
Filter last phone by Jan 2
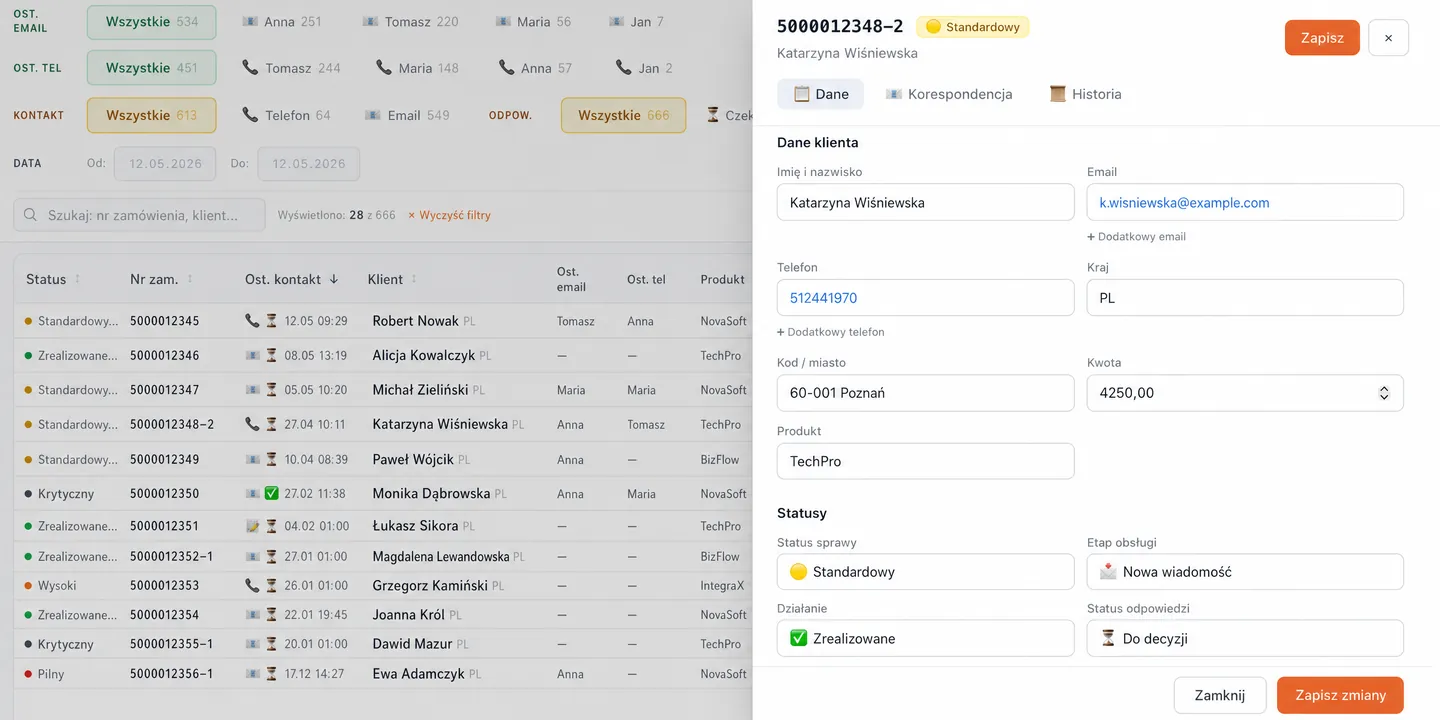643,68
